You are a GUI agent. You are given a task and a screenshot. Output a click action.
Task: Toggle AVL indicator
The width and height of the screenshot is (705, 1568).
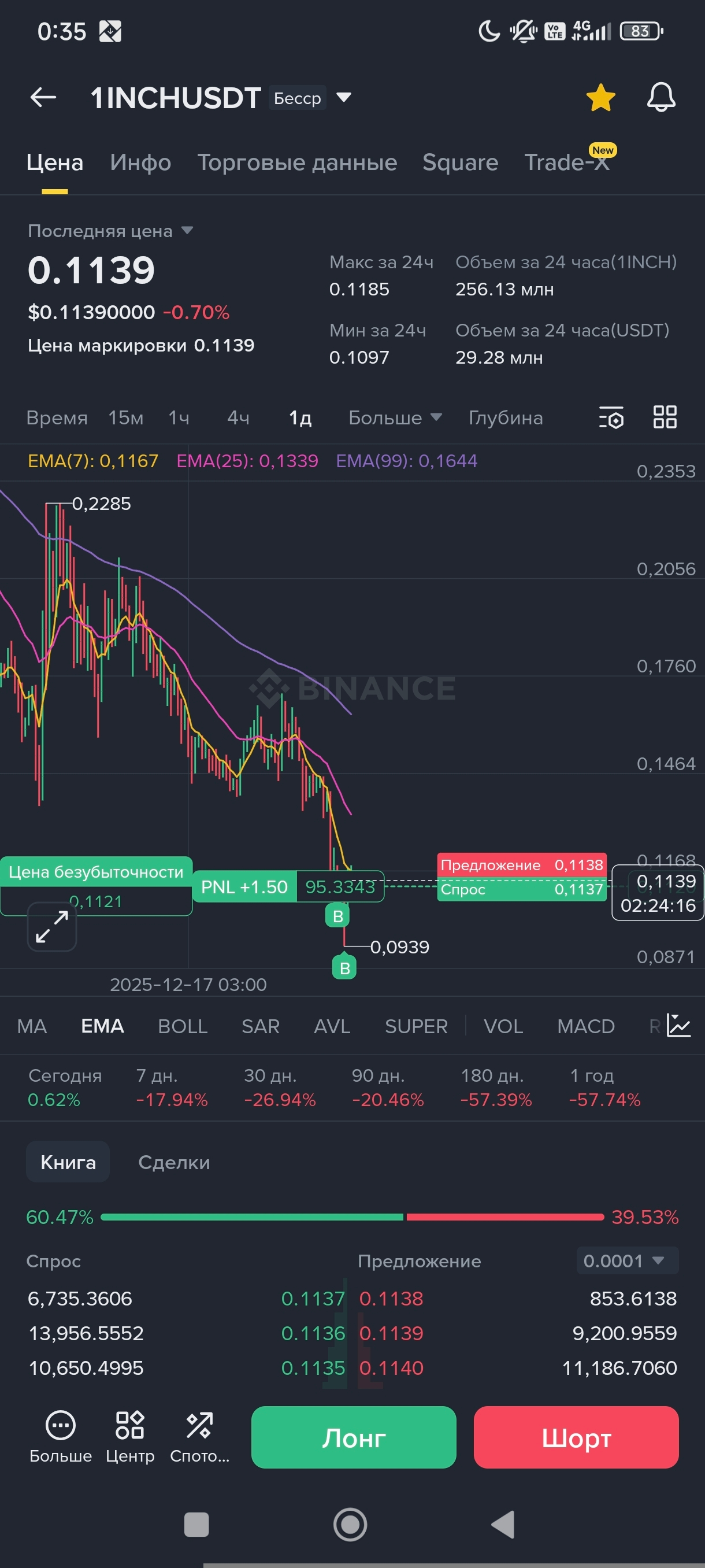(x=332, y=1026)
